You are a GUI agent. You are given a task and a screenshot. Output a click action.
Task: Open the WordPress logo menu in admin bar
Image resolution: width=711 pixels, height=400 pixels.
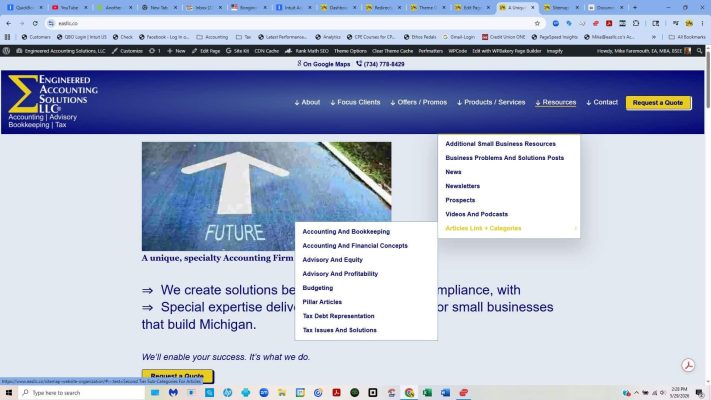coord(6,51)
